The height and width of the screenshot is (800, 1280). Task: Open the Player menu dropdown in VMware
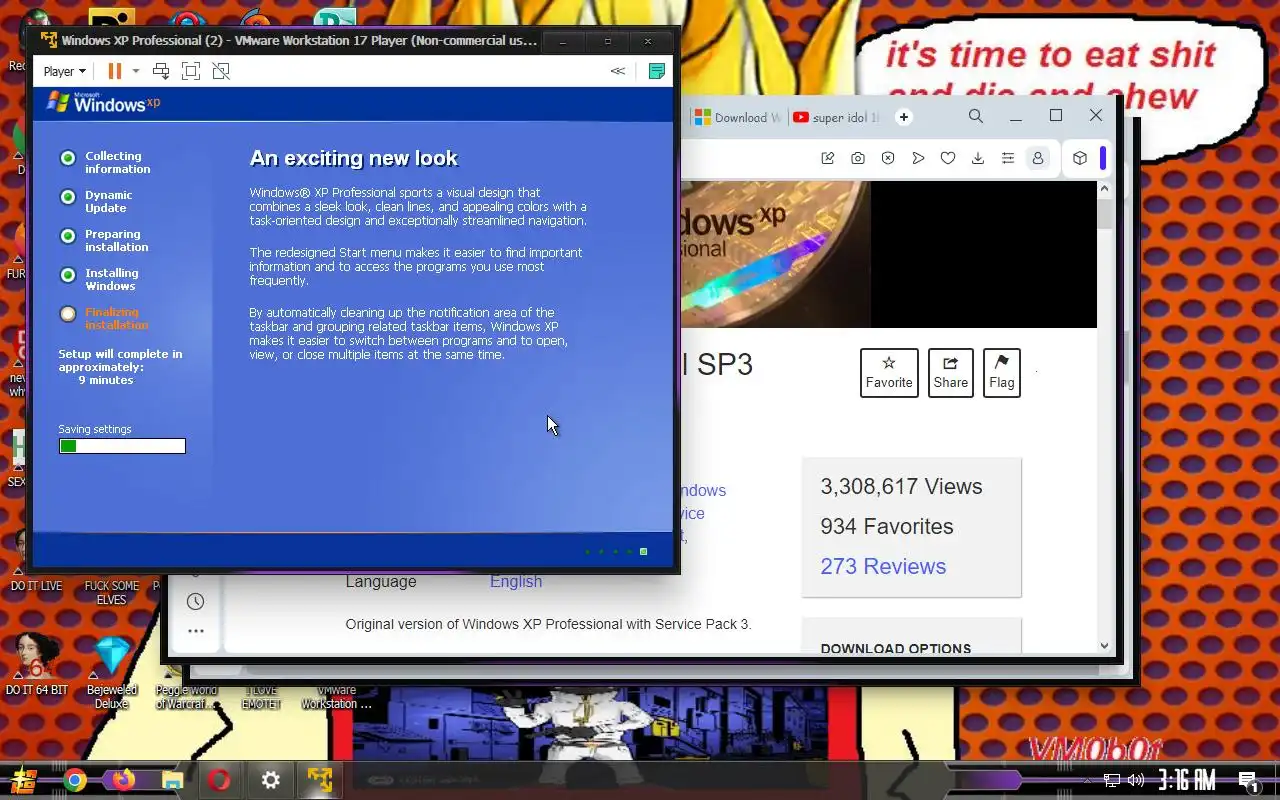coord(65,71)
